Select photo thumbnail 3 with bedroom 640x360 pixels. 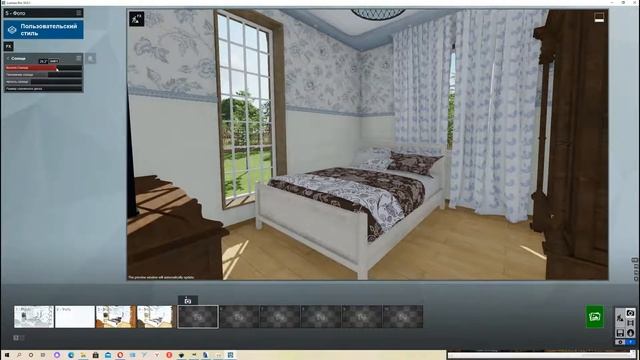pos(116,317)
